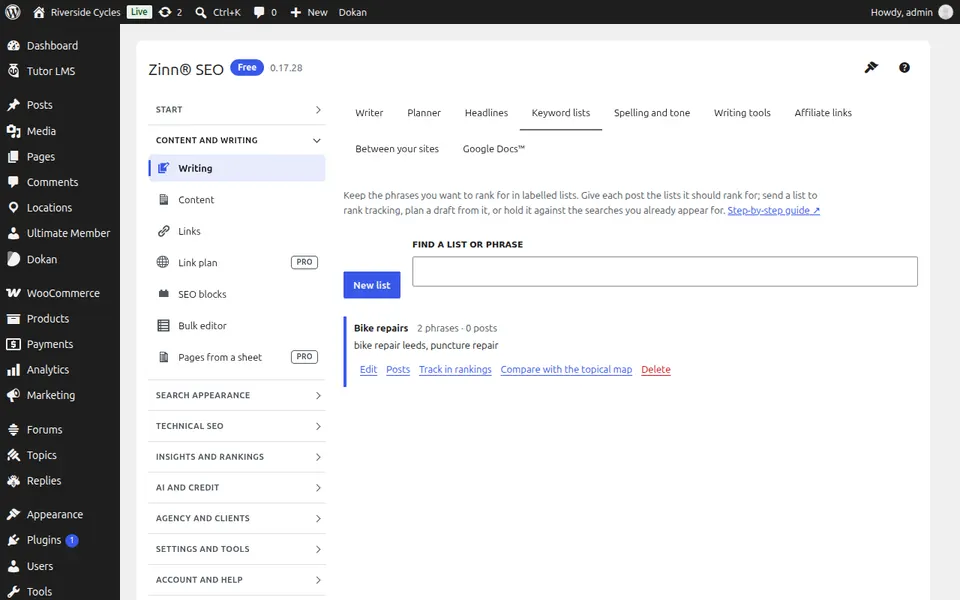Switch to the Spelling and tone tab
Viewport: 960px width, 600px height.
[651, 113]
